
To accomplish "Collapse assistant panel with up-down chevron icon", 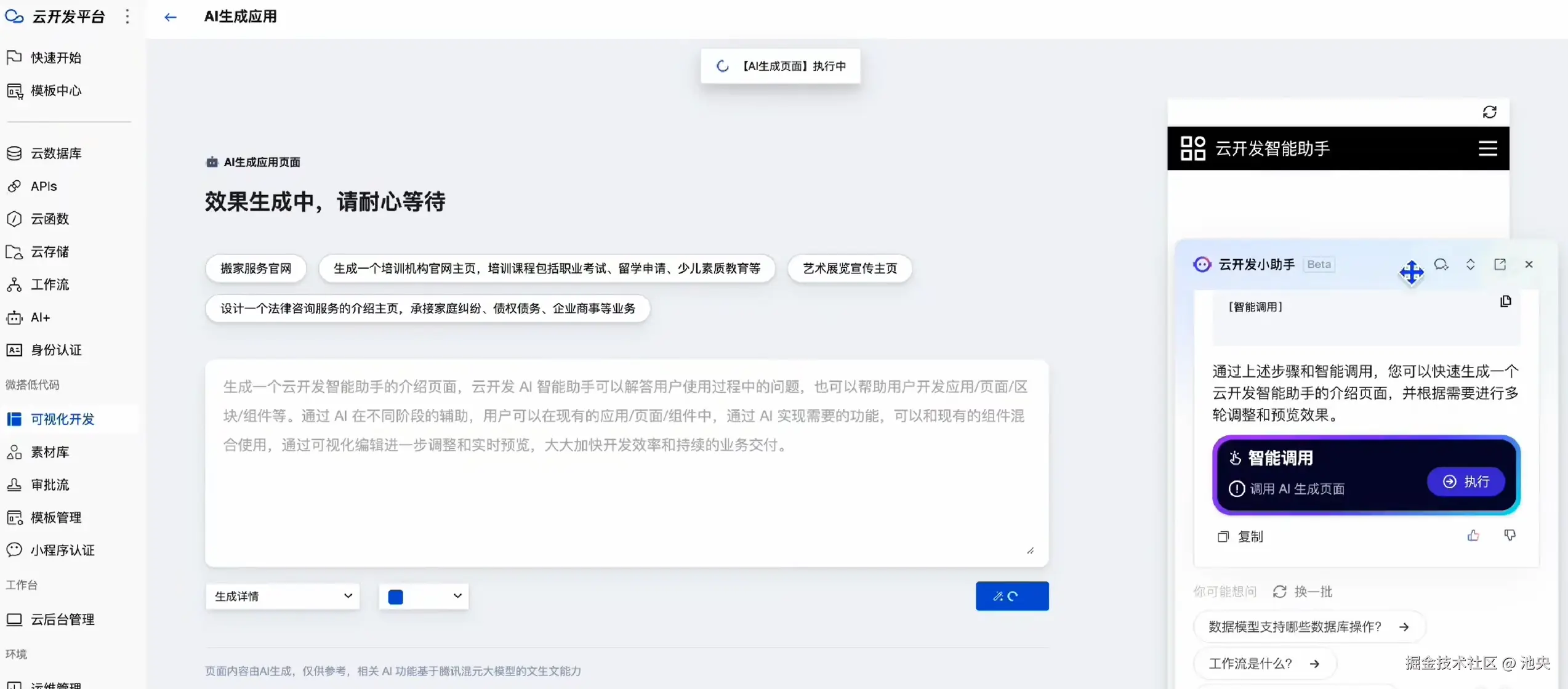I will (1470, 264).
